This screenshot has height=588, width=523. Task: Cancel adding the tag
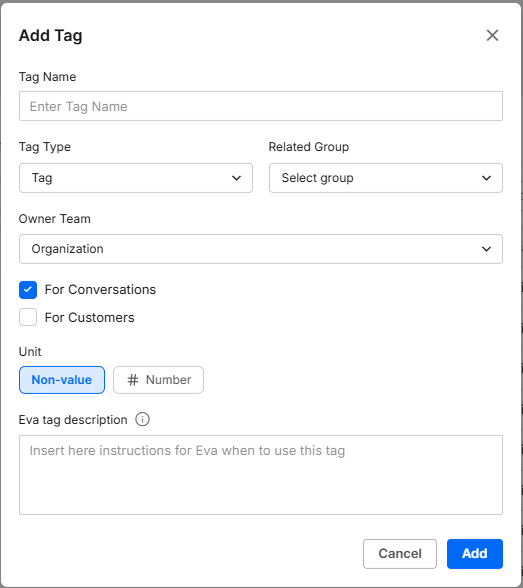click(x=400, y=554)
